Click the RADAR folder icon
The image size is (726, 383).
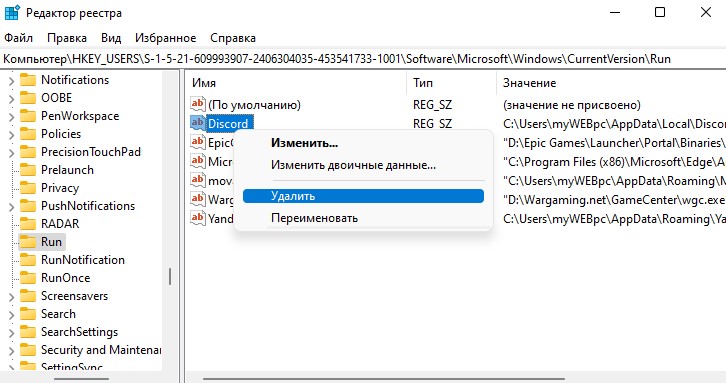(28, 224)
